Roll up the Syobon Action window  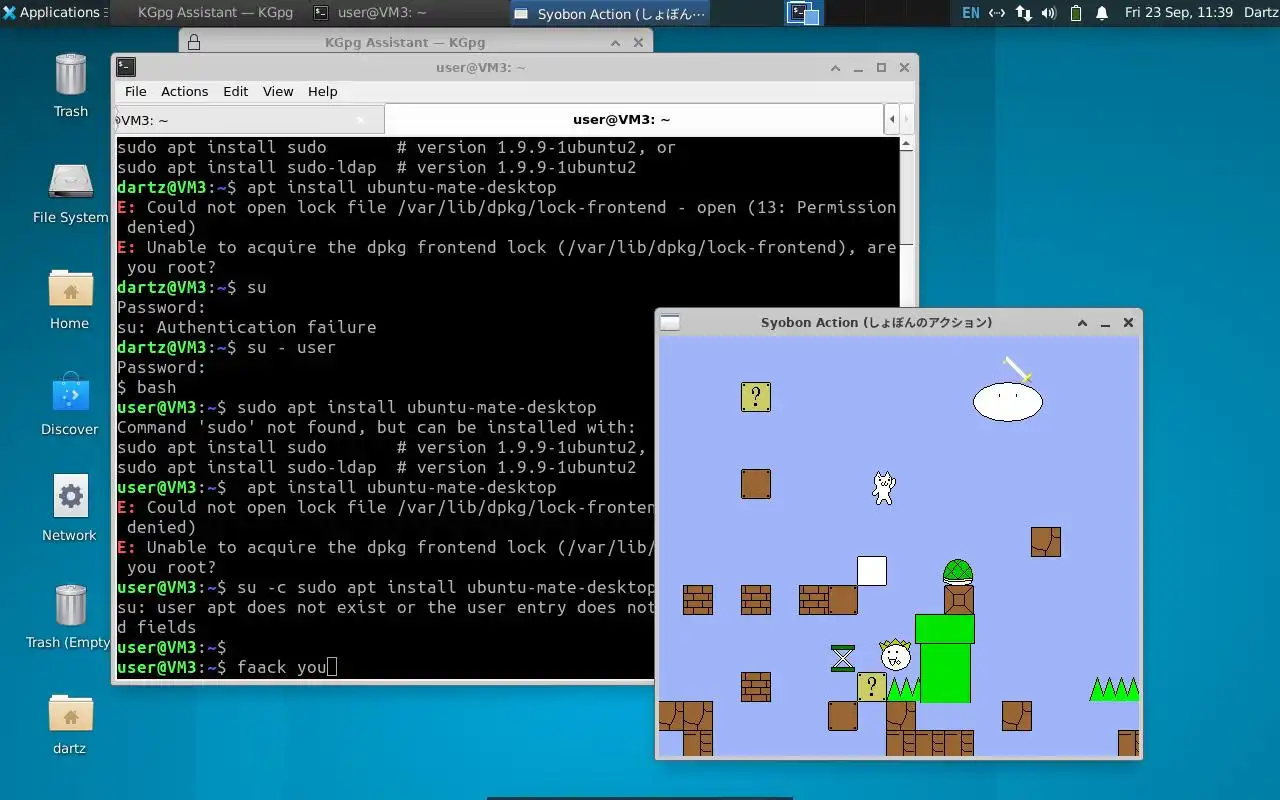[1082, 322]
